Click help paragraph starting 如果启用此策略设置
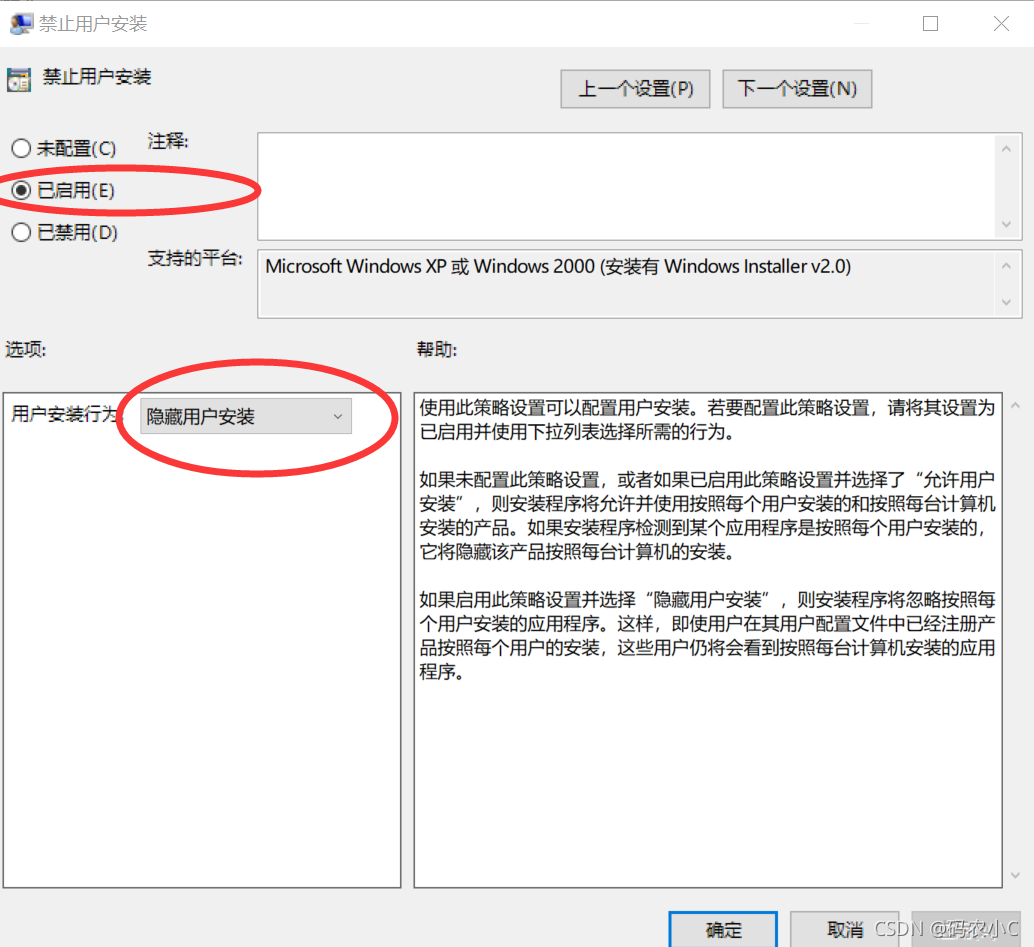 (707, 635)
